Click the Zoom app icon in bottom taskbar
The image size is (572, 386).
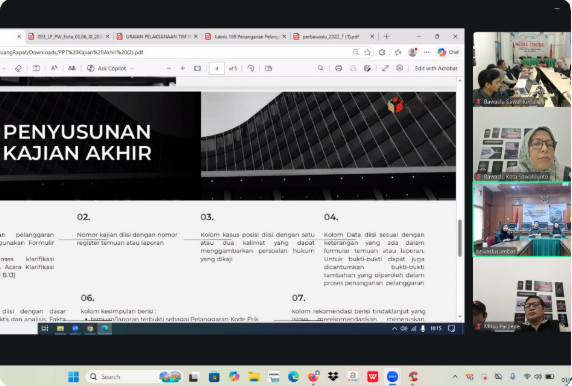(393, 377)
